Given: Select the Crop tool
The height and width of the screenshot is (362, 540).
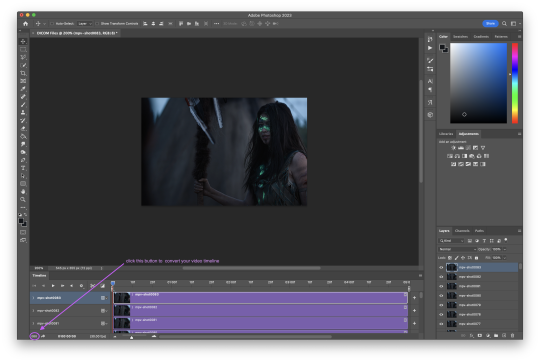Looking at the screenshot, I should click(x=23, y=73).
